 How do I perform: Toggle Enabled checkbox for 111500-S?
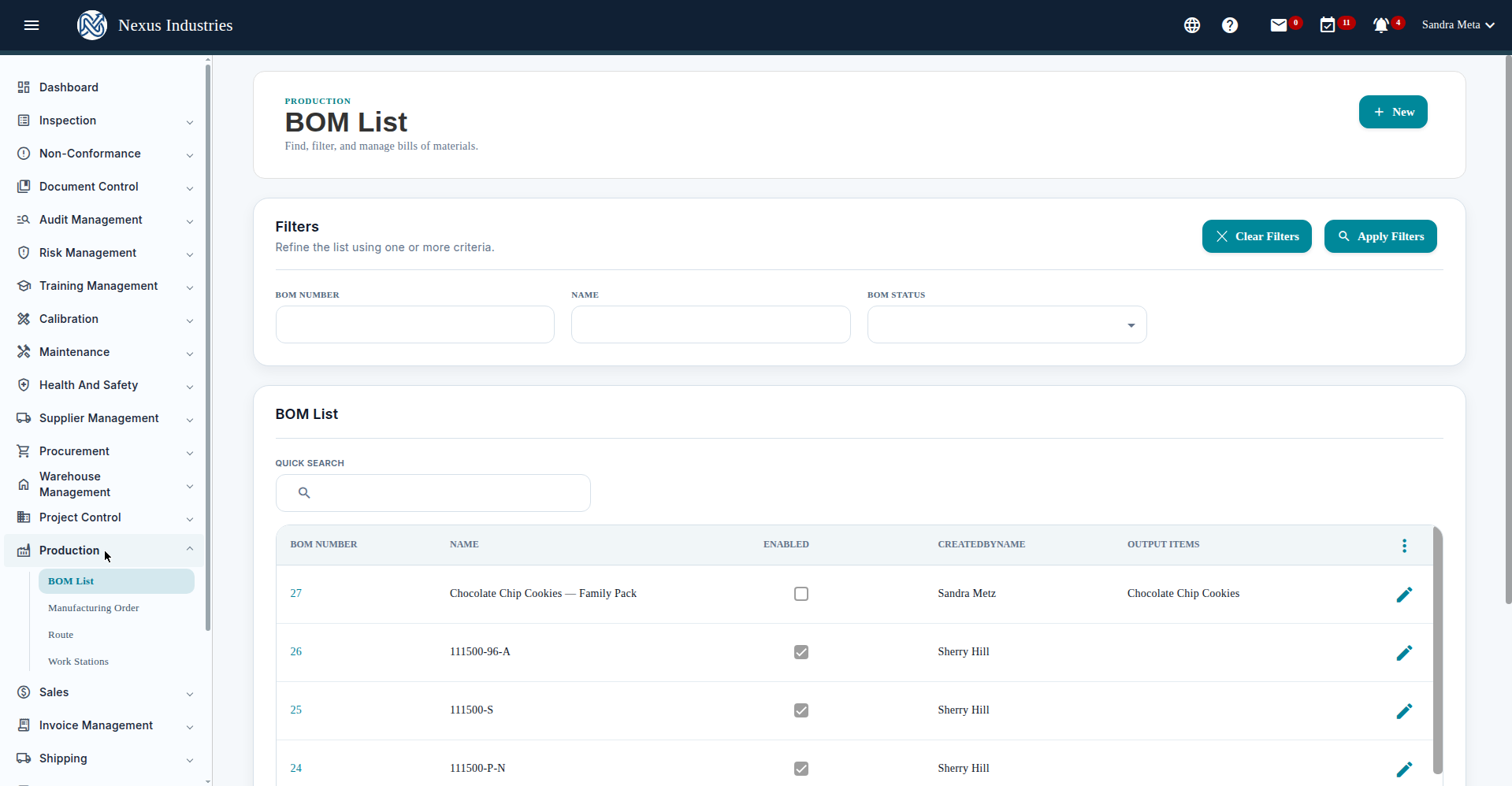pos(801,710)
